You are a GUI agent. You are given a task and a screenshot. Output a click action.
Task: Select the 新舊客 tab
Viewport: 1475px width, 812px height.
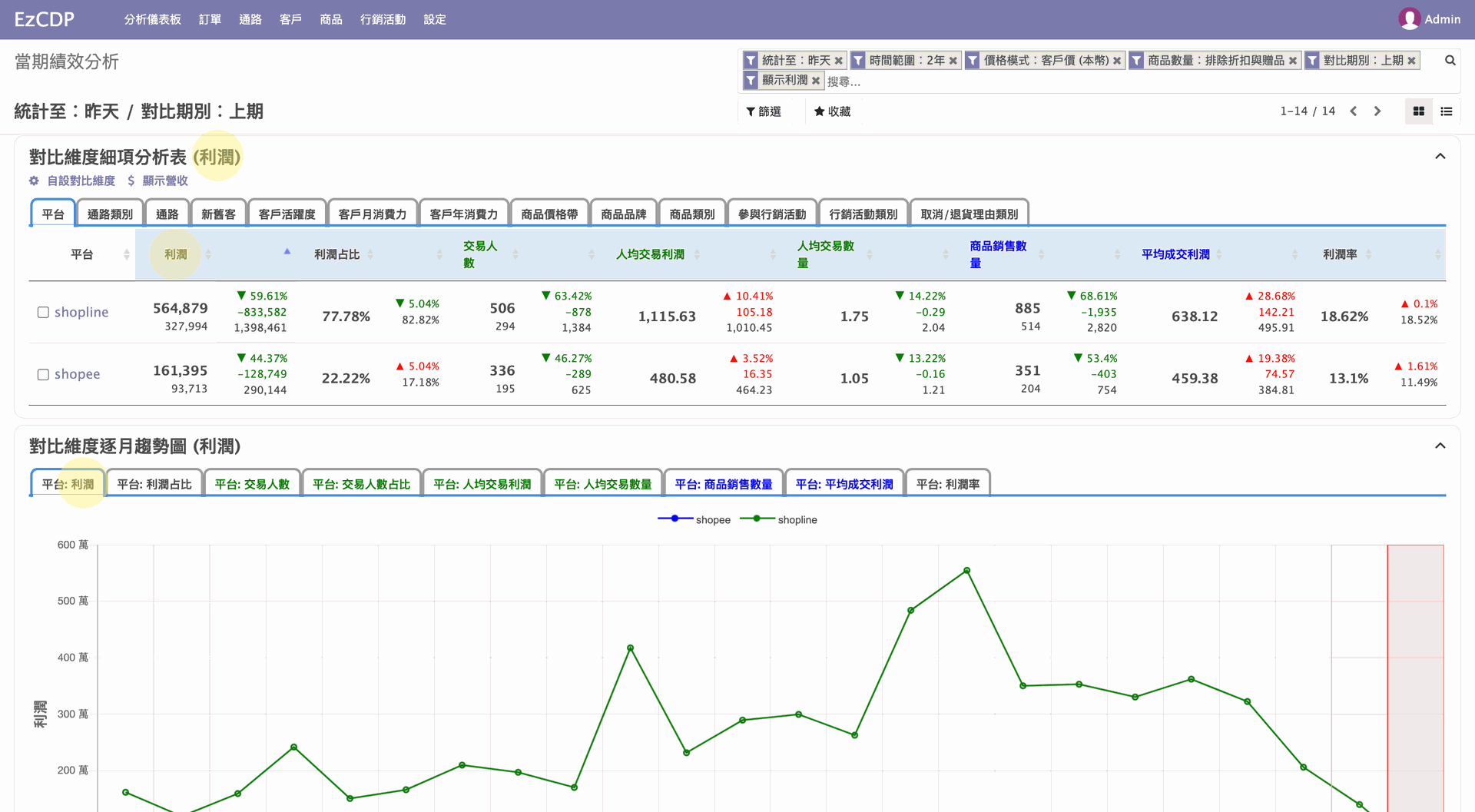pos(218,214)
